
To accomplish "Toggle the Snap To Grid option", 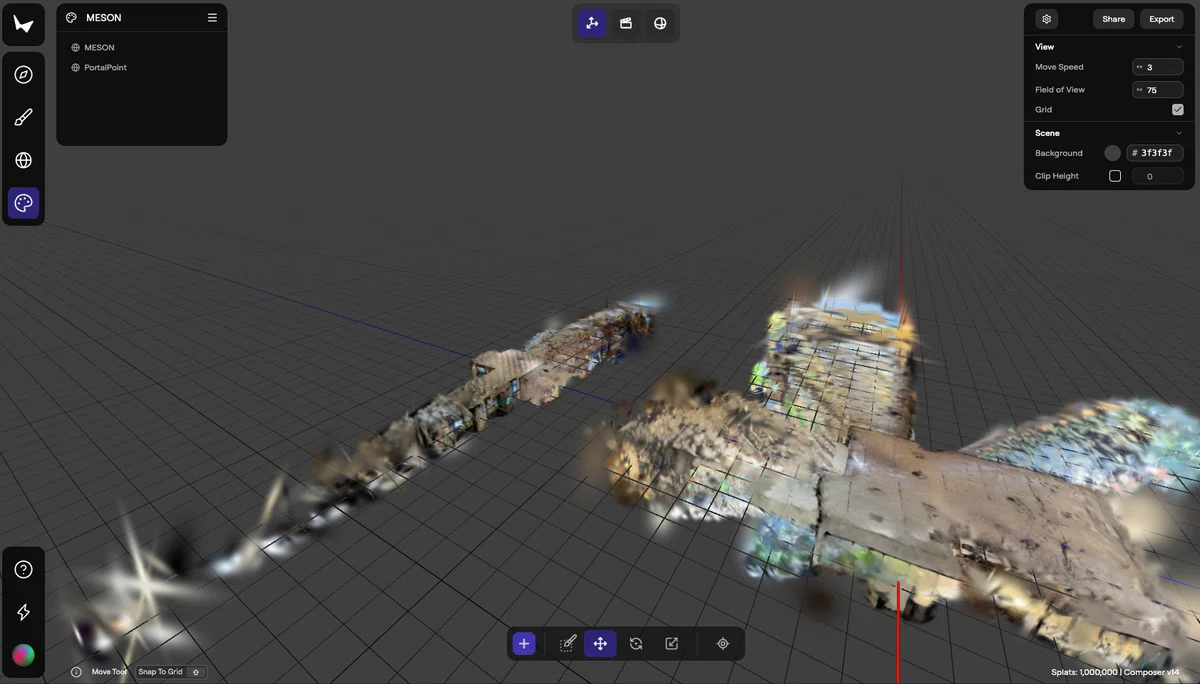I will click(x=170, y=672).
